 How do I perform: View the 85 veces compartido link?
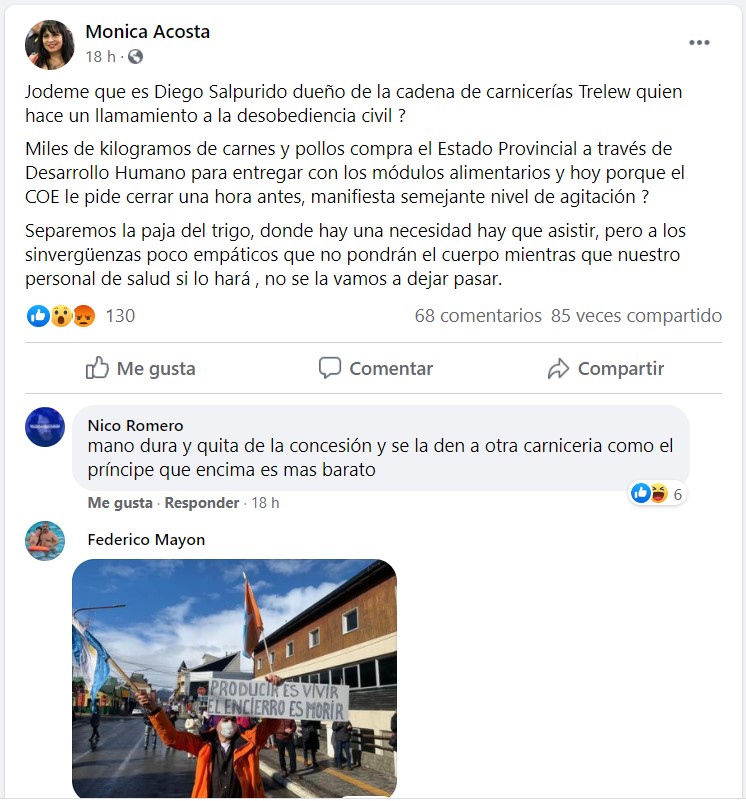pos(636,316)
